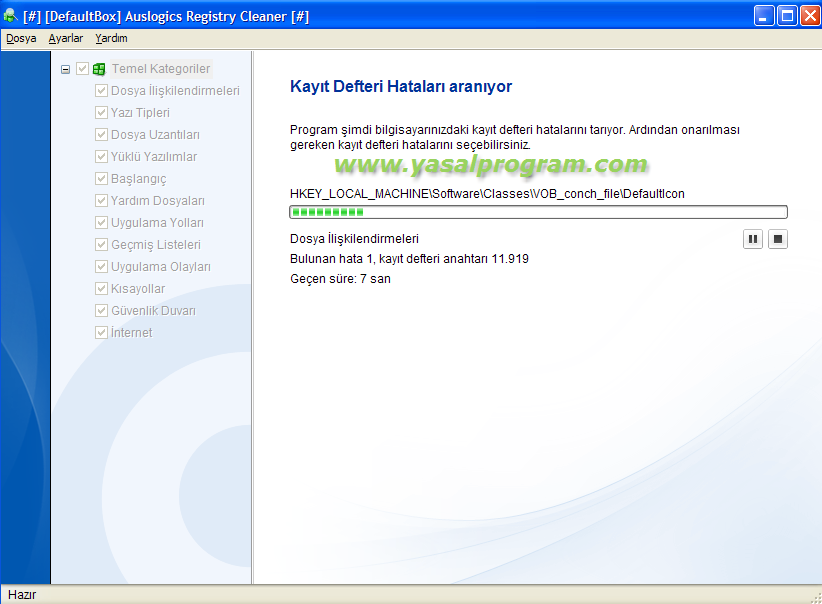The image size is (822, 604).
Task: Collapse the Temel Kategoriler tree
Action: click(x=66, y=69)
